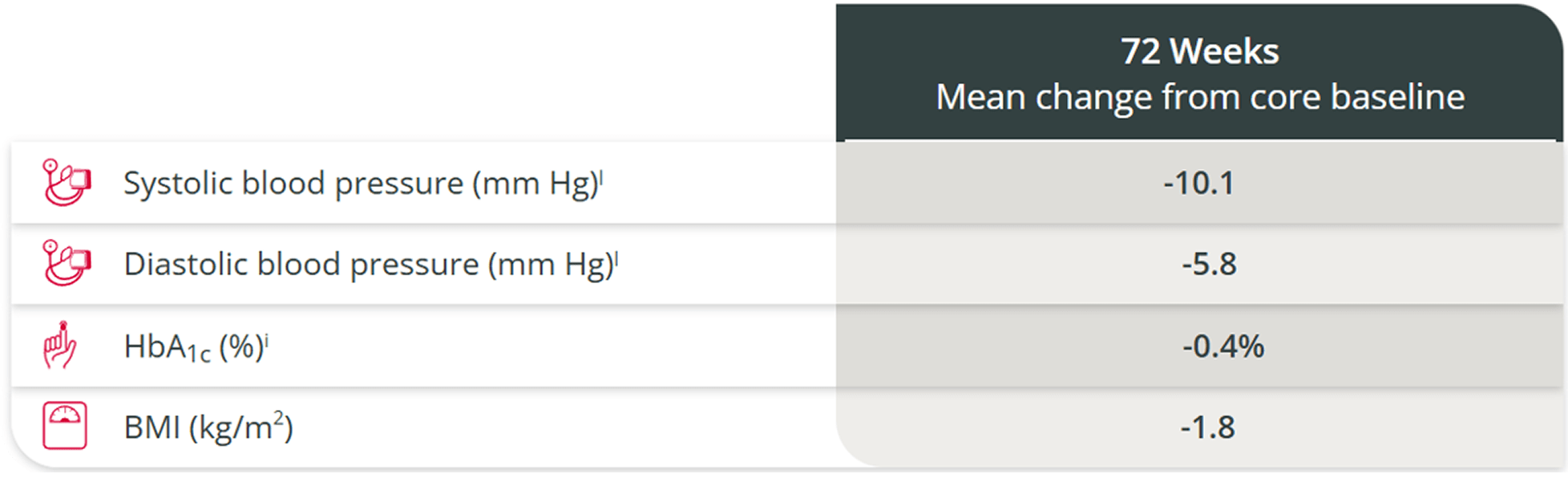1568x478 pixels.
Task: Click the HbA1c finger-prick hand icon
Action: tap(60, 345)
